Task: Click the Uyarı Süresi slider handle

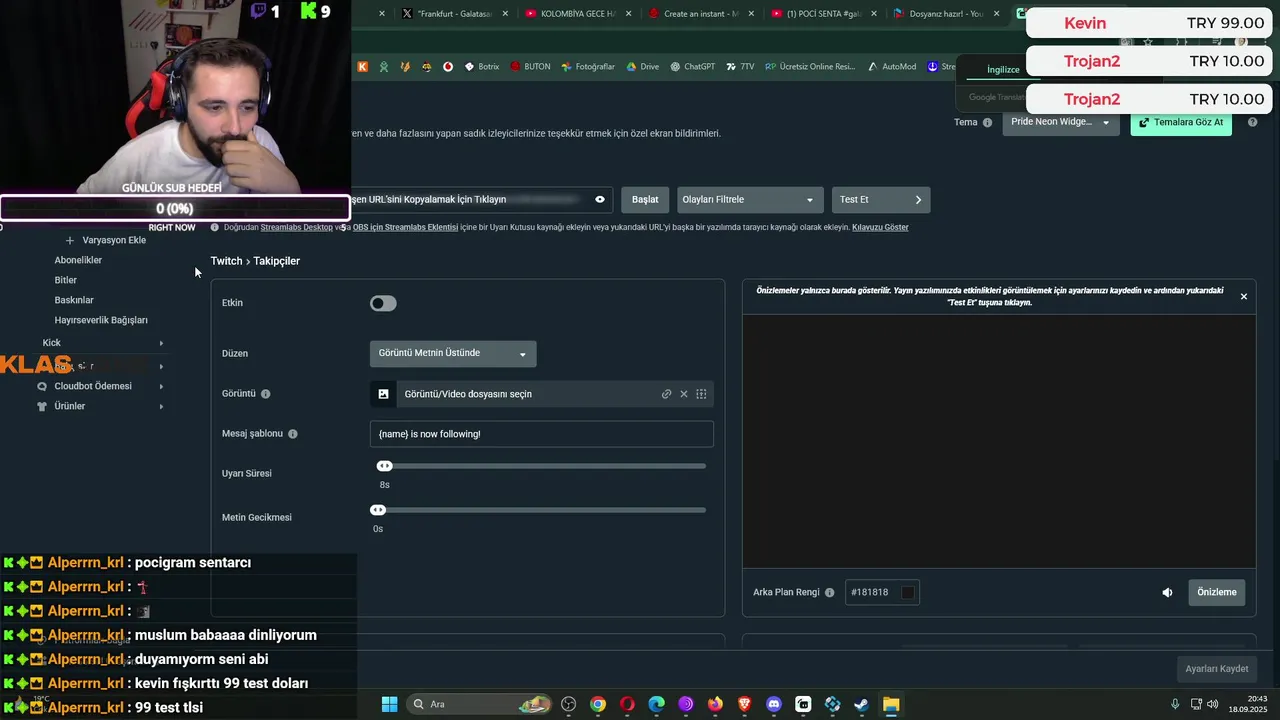Action: 384,466
